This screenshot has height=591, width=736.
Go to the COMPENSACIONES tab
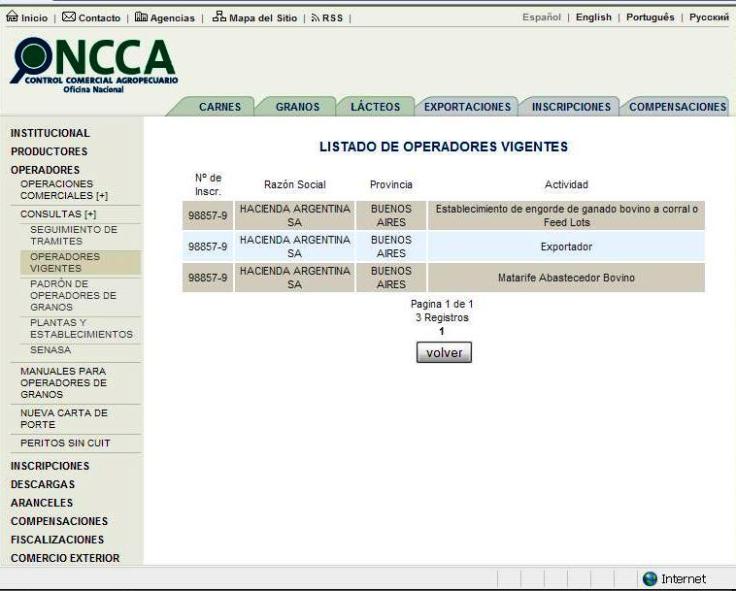(677, 107)
